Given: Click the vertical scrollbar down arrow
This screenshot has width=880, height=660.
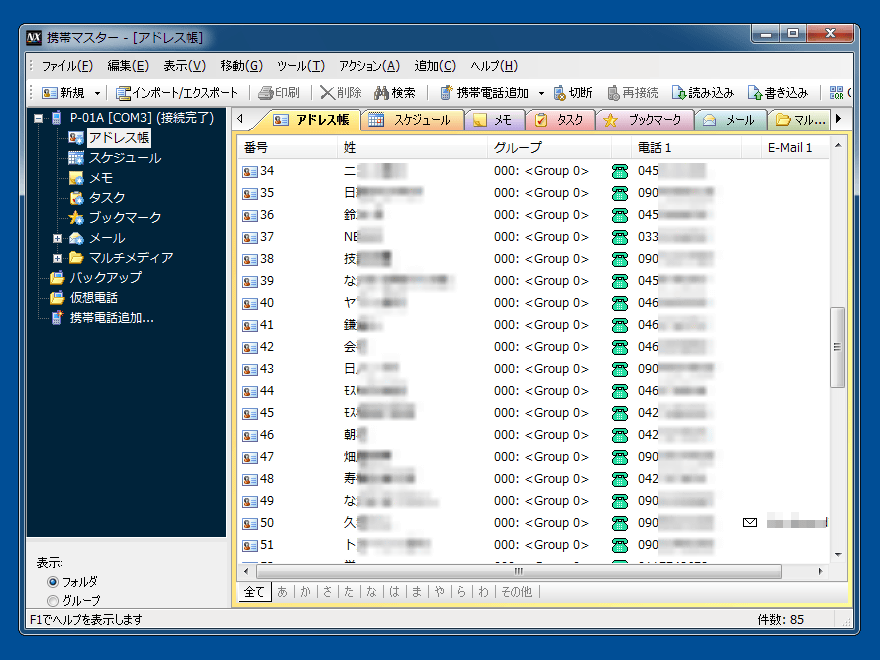Looking at the screenshot, I should [837, 554].
